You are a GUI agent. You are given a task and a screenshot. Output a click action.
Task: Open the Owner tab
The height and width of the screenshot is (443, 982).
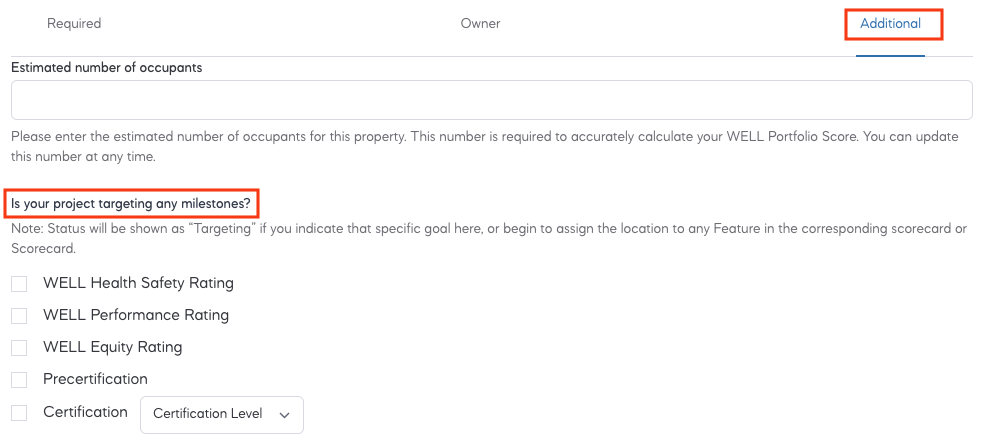coord(480,23)
